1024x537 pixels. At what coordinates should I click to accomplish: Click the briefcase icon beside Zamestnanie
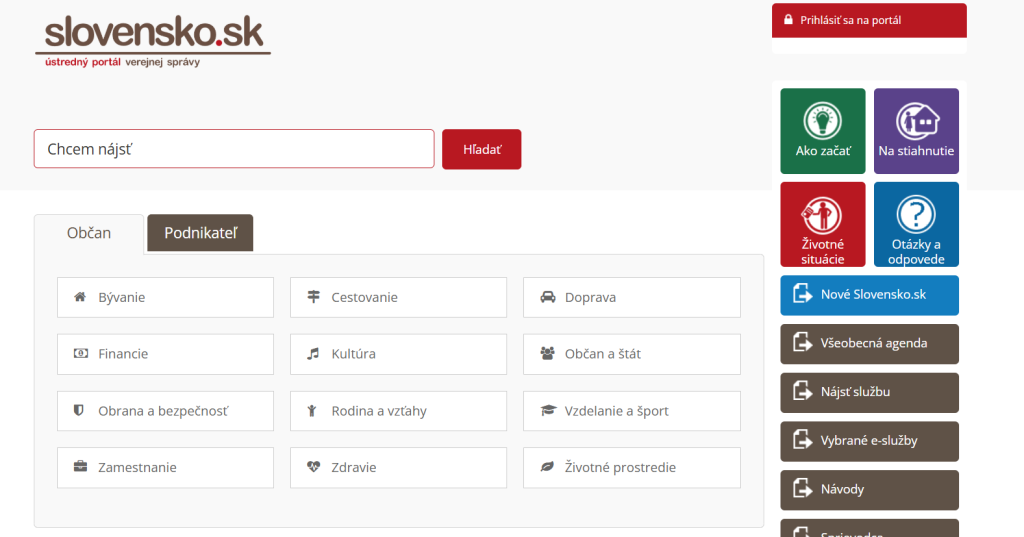[x=80, y=467]
